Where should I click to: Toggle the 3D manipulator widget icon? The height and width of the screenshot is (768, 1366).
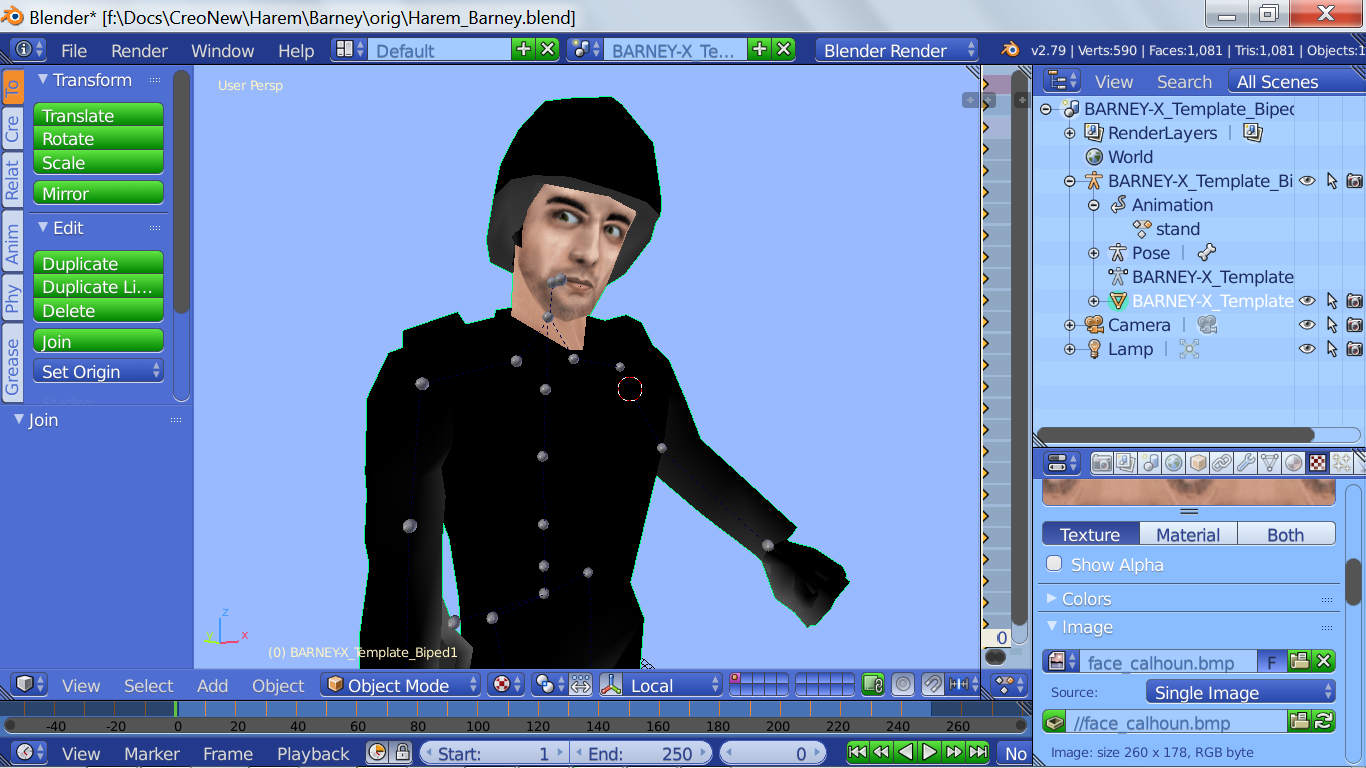(611, 686)
